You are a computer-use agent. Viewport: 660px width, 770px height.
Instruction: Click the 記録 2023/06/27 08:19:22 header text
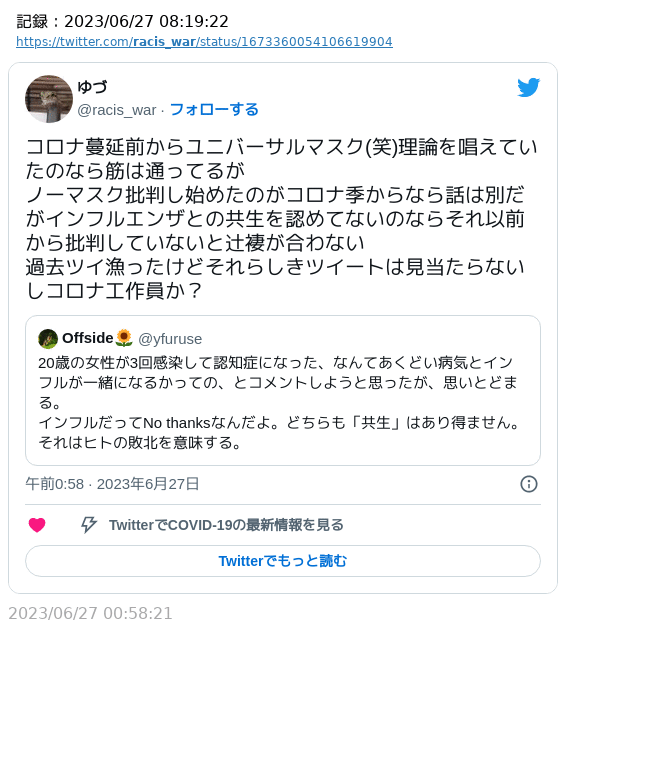[122, 22]
